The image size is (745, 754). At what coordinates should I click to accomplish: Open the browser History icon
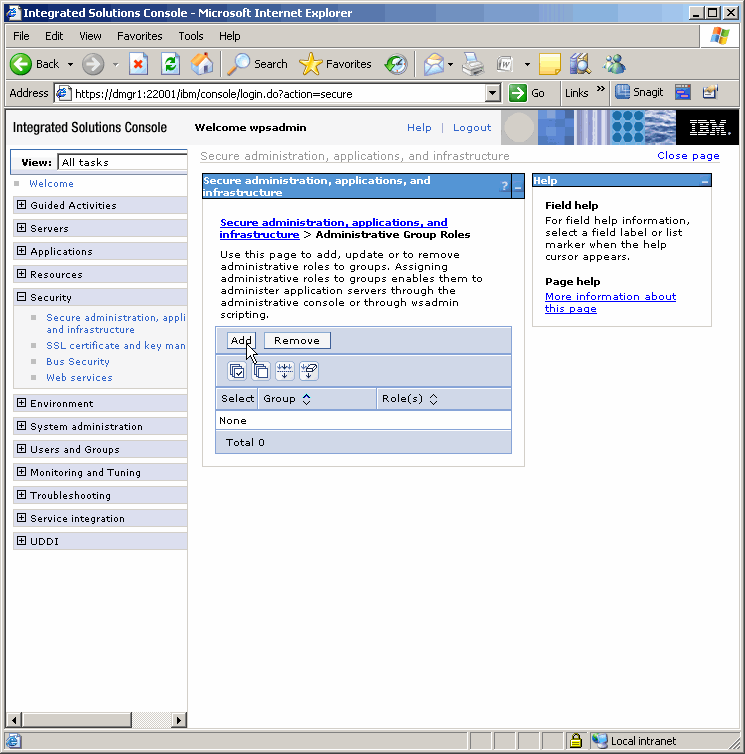[396, 64]
